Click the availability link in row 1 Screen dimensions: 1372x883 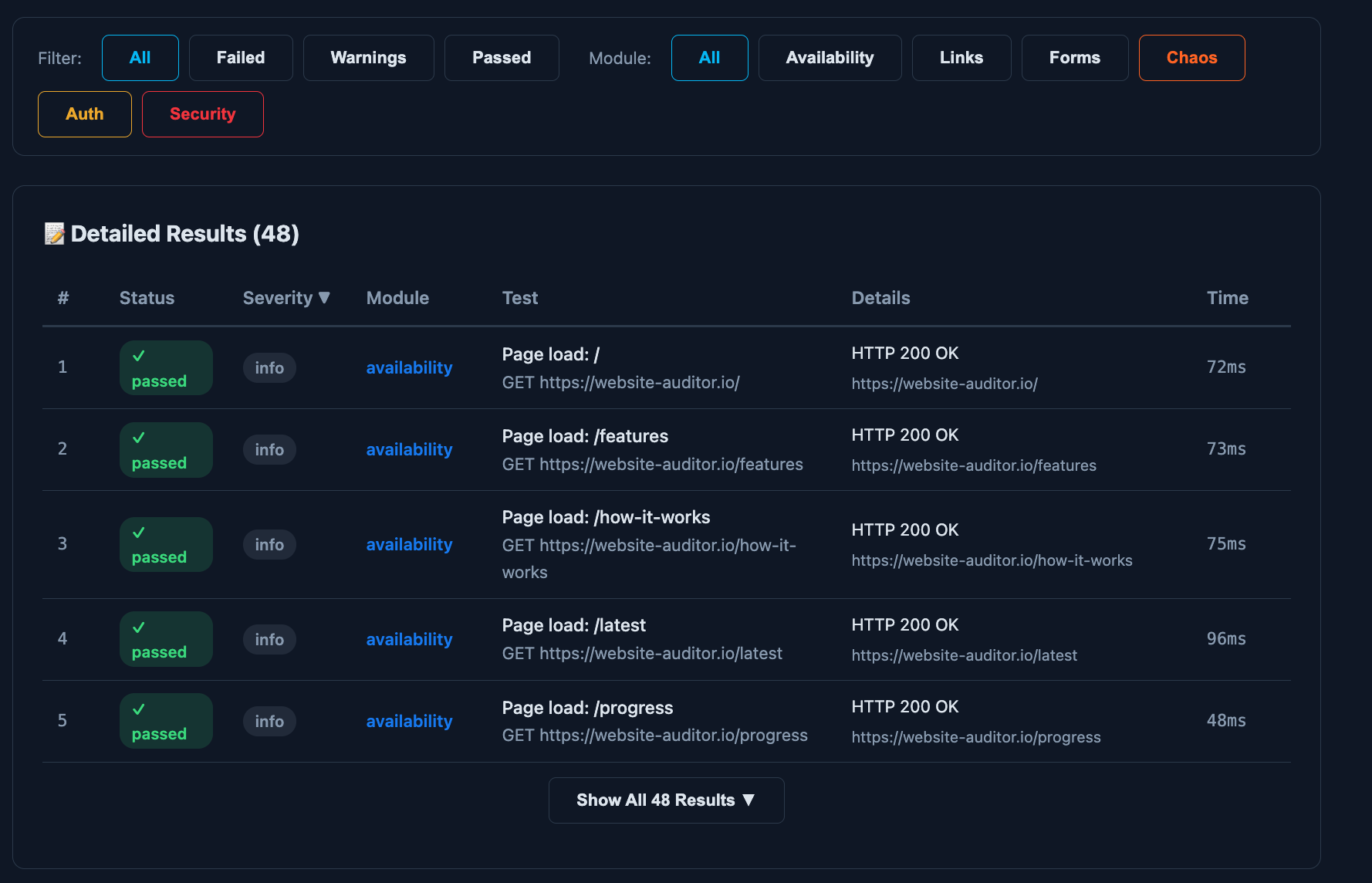click(409, 367)
